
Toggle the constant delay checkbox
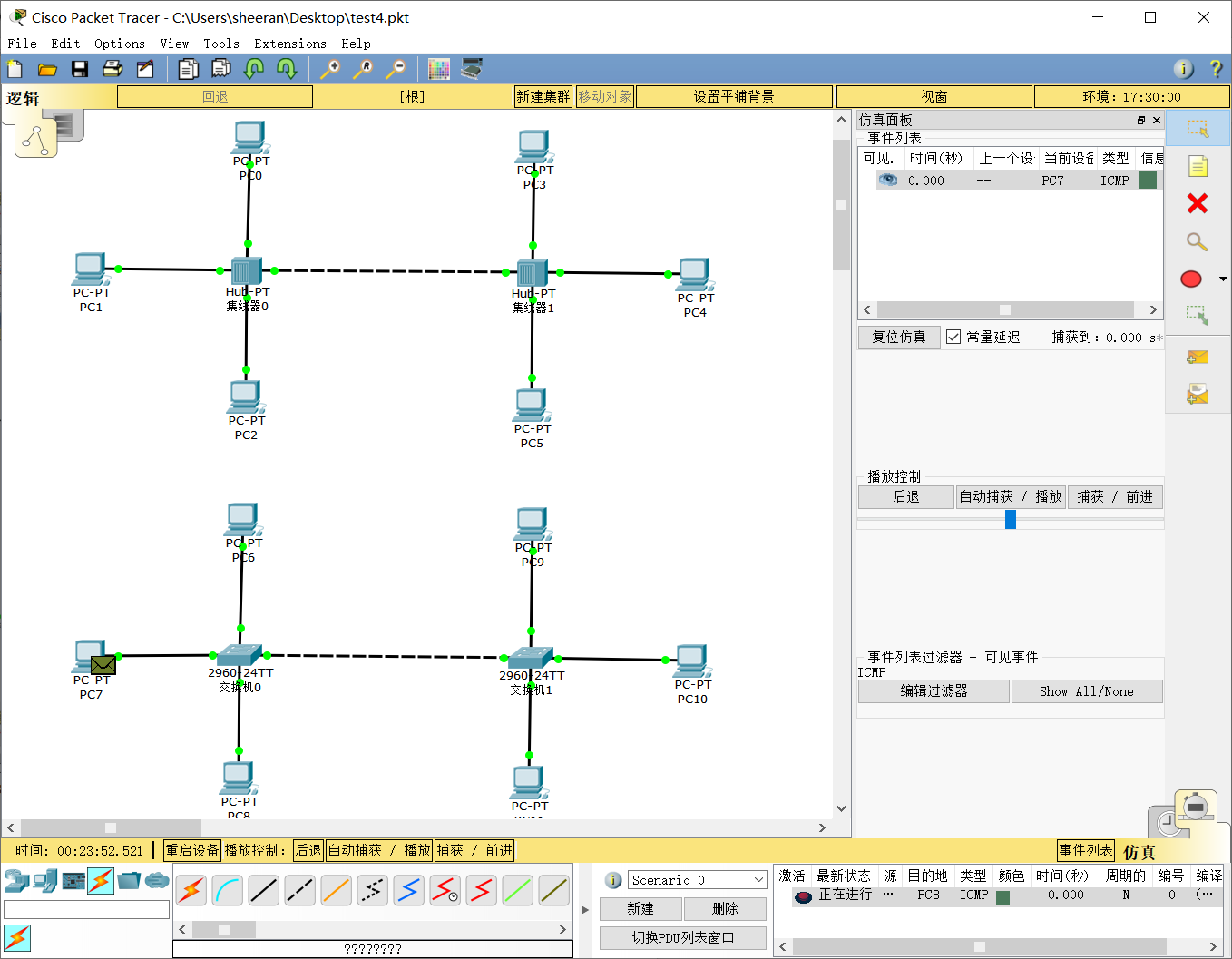click(953, 337)
